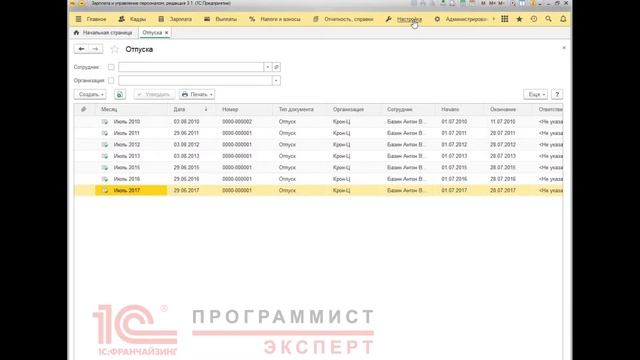Image resolution: width=640 pixels, height=360 pixels.
Task: Click the Утвердить button
Action: (154, 94)
